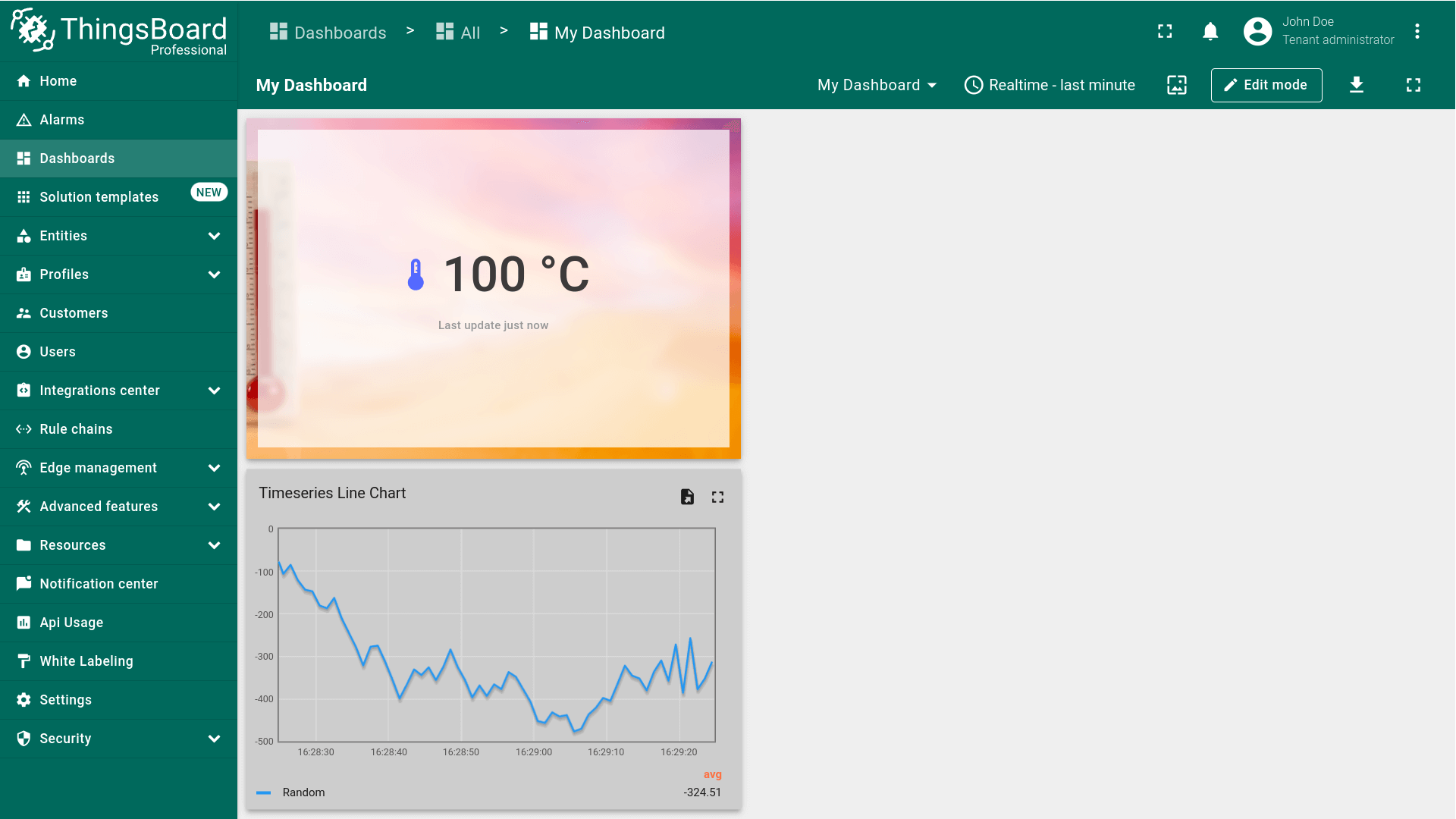Click the avg legend header
This screenshot has height=819, width=1456.
[713, 774]
